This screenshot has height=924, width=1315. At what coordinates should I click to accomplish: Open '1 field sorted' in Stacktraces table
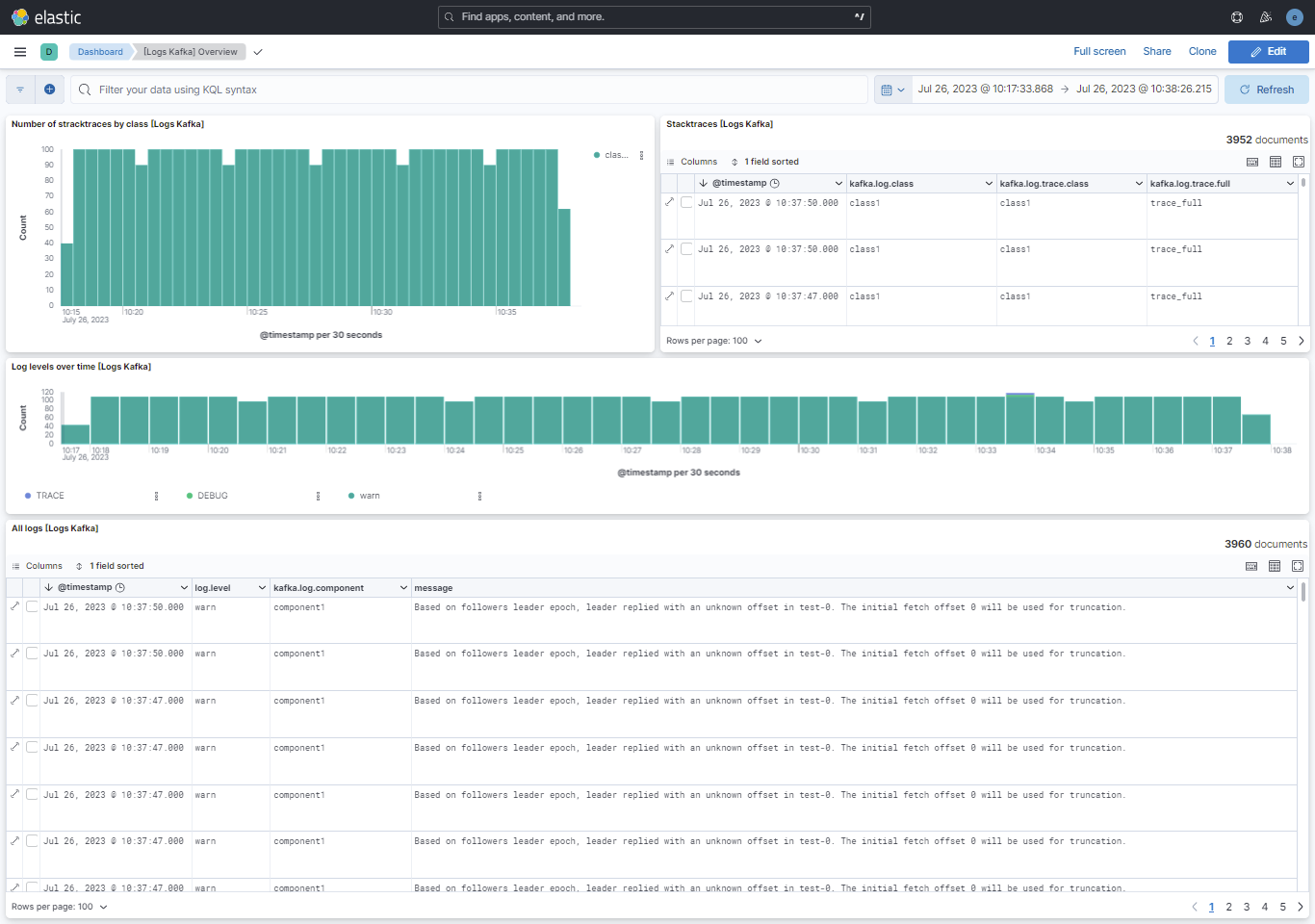click(765, 162)
